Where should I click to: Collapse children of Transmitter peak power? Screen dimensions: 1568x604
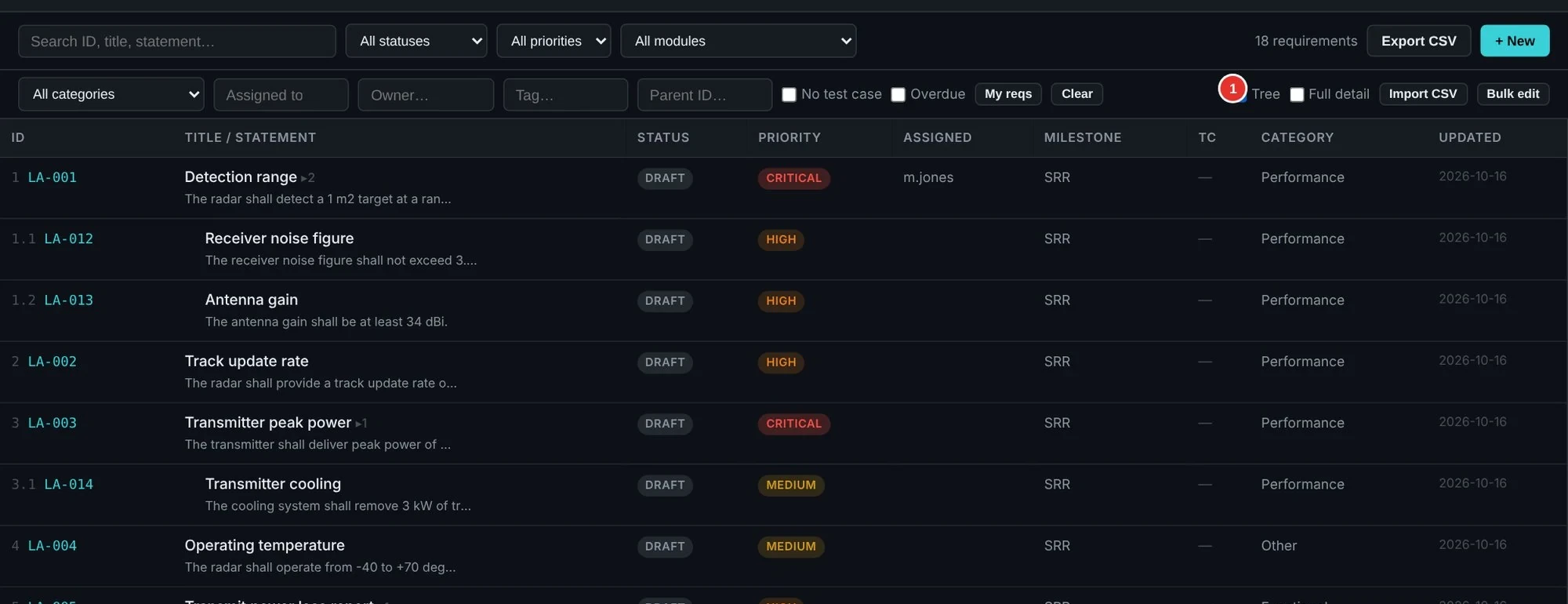[x=361, y=424]
